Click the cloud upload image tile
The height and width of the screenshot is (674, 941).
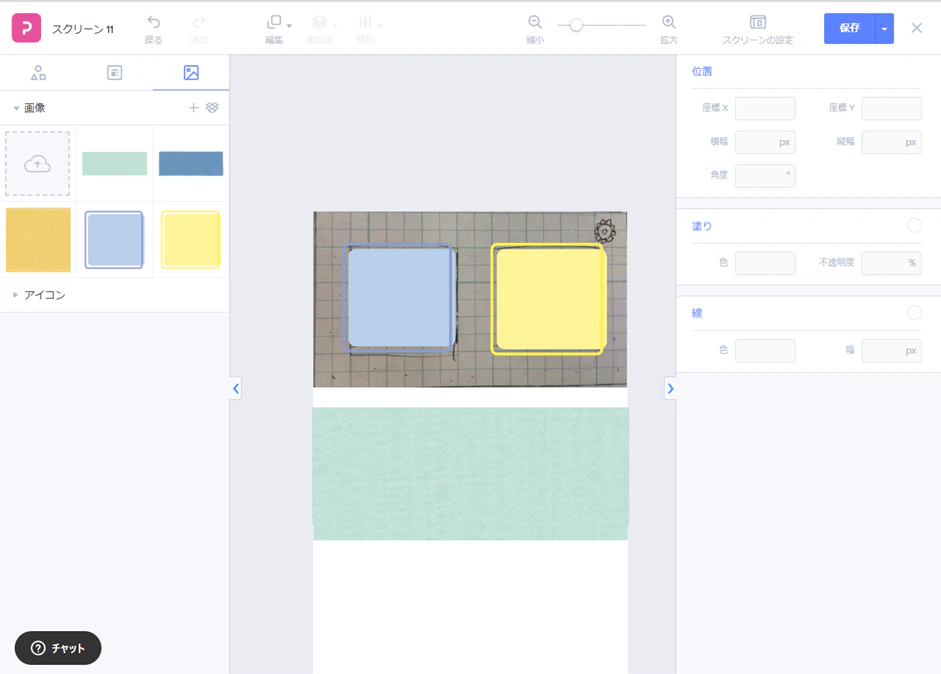point(38,163)
